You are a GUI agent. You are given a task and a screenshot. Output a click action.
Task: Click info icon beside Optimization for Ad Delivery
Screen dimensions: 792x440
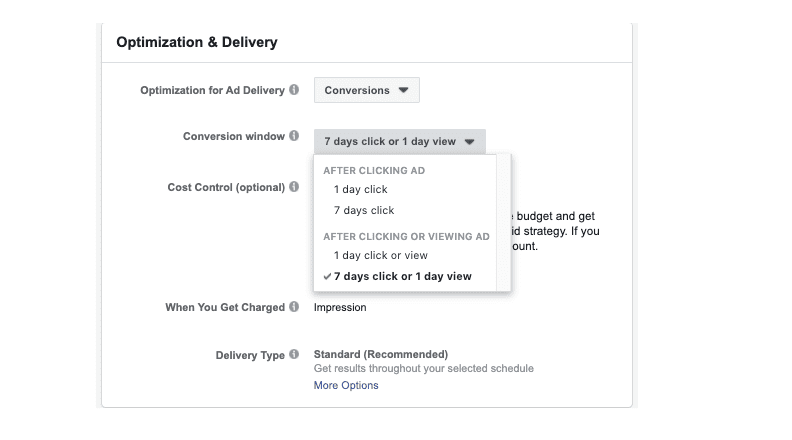[294, 90]
